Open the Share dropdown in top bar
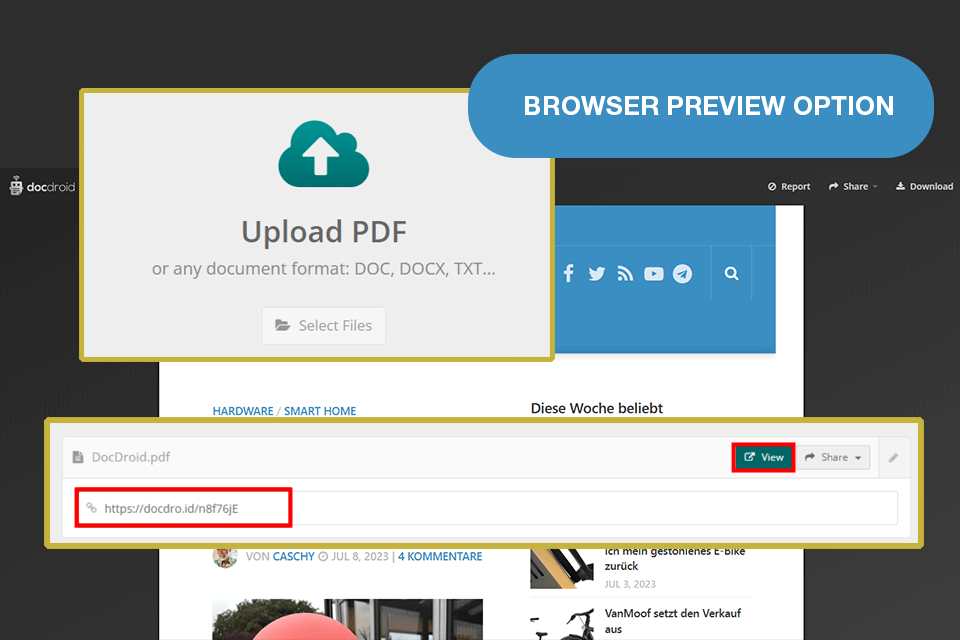This screenshot has width=960, height=640. point(853,186)
